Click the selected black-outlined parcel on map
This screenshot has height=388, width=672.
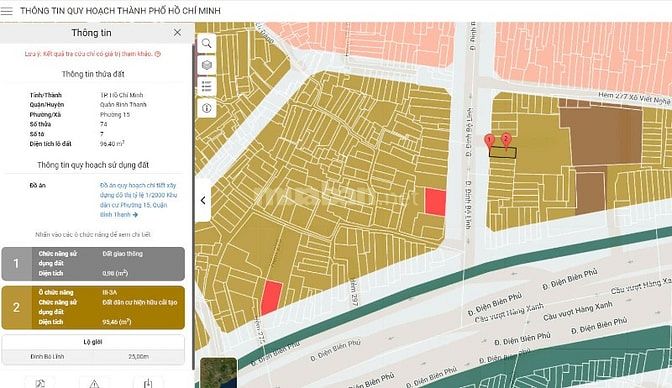pos(503,153)
